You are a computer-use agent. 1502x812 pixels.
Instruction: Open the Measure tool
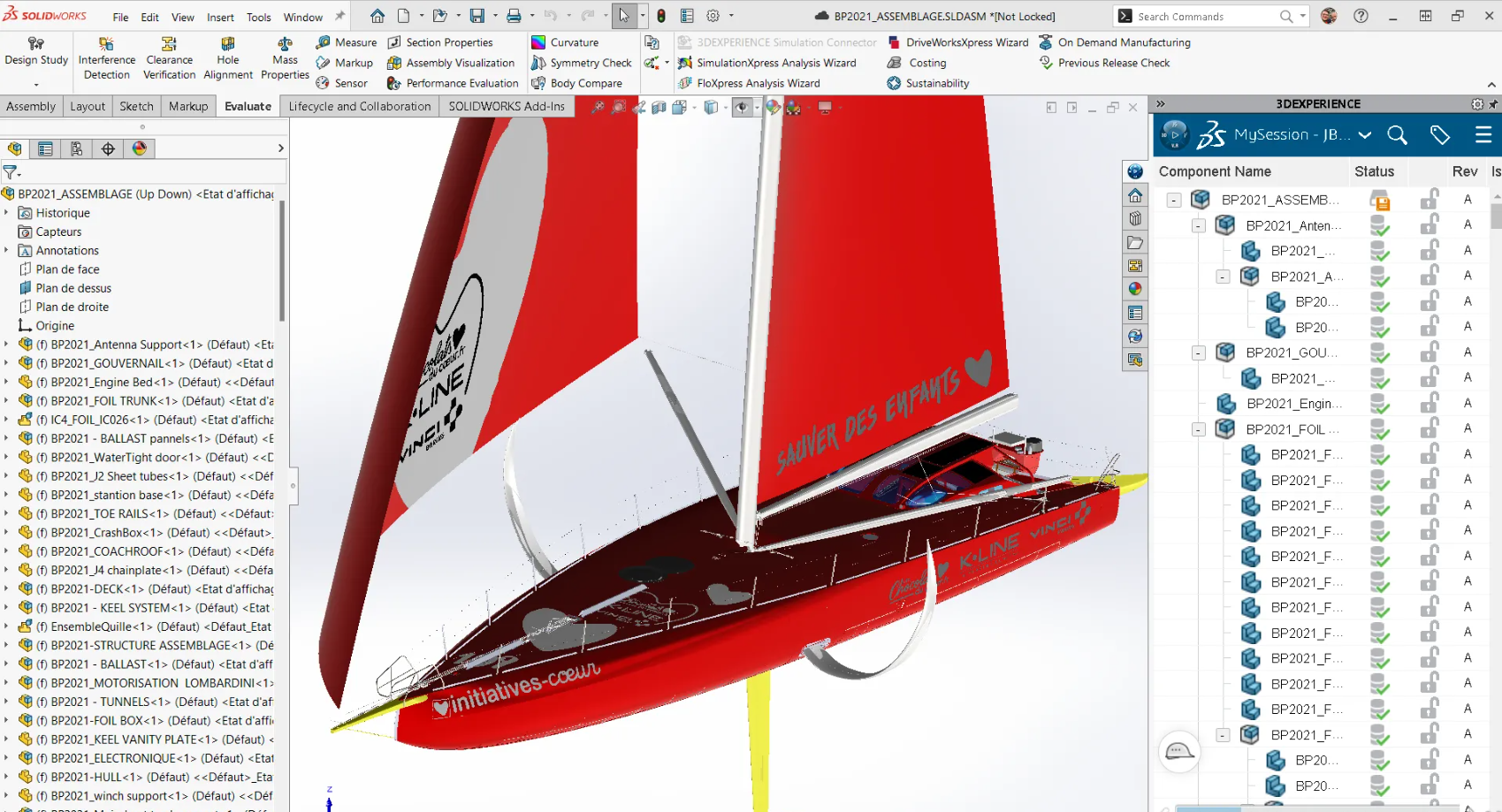[x=347, y=42]
